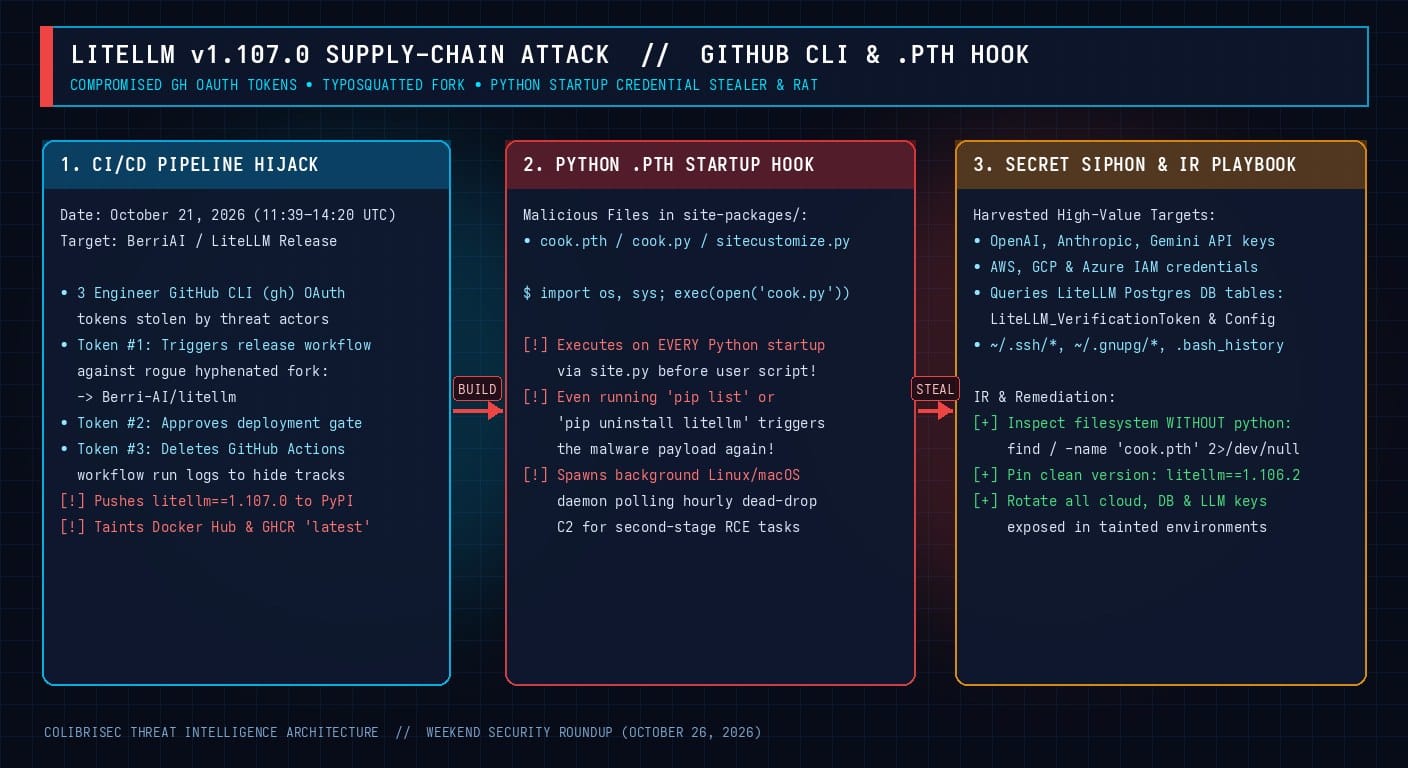Click "C2 for second-stage RCE tasks" line
1408x768 pixels.
[x=678, y=527]
